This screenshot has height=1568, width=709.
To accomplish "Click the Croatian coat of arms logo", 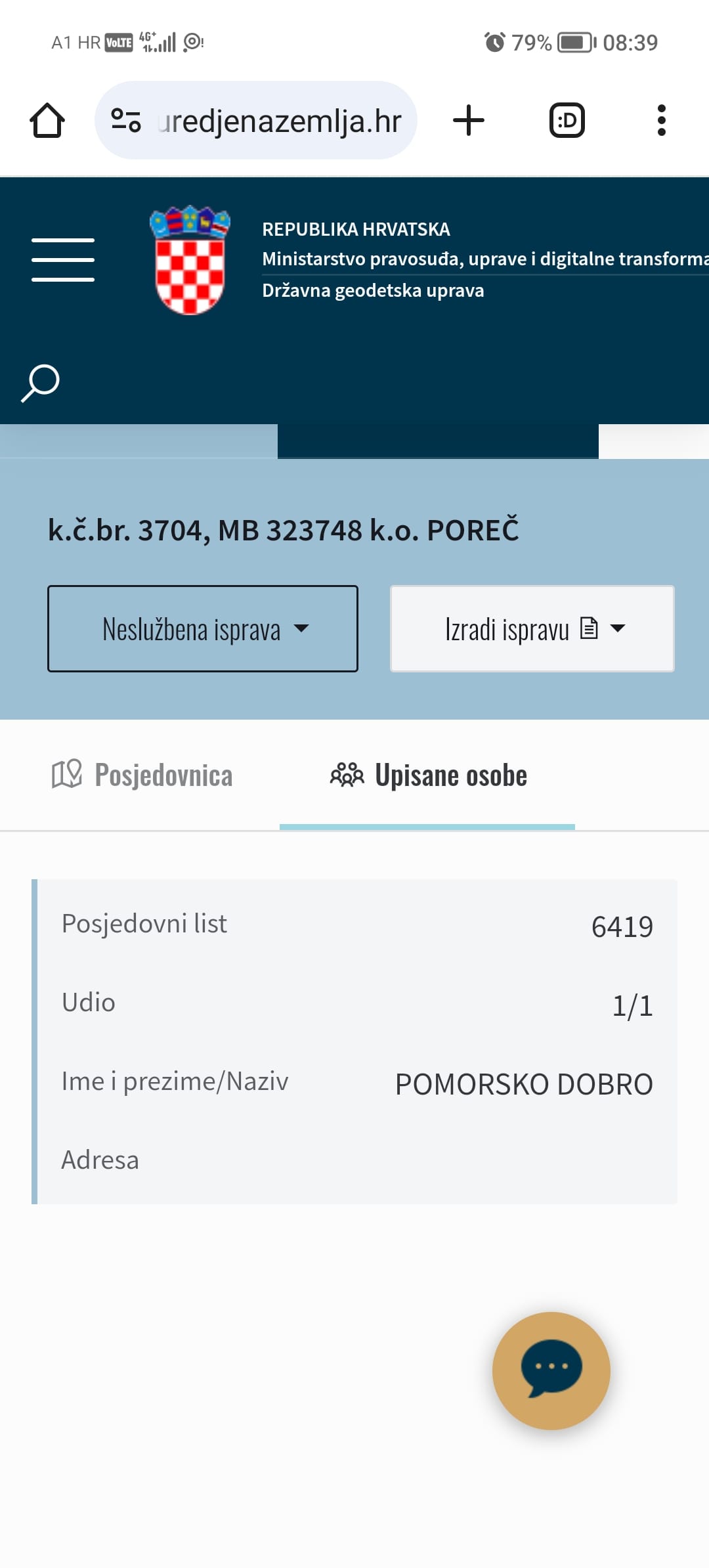I will click(x=190, y=260).
